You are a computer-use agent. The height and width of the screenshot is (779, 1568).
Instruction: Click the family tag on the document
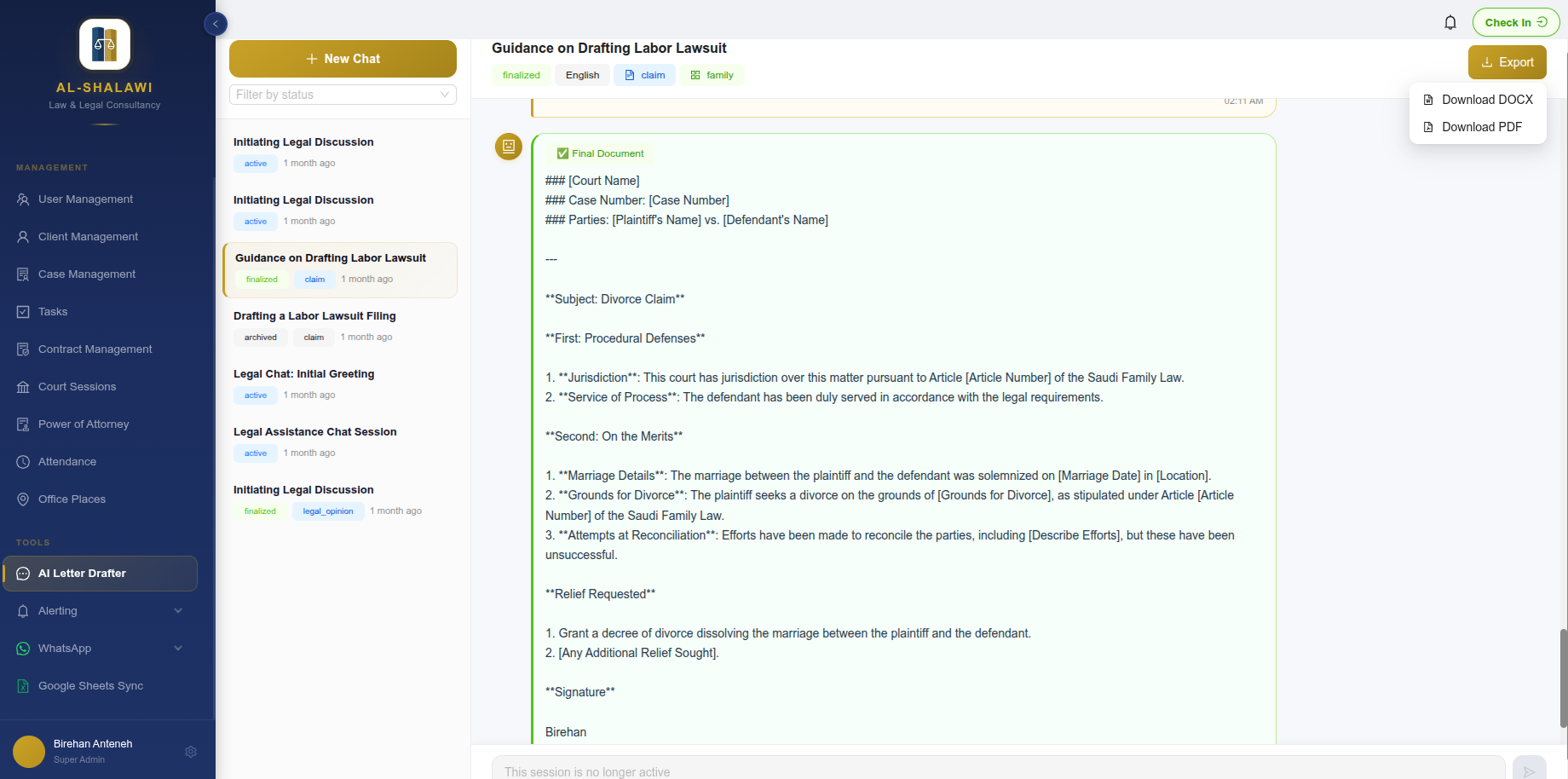(x=712, y=75)
